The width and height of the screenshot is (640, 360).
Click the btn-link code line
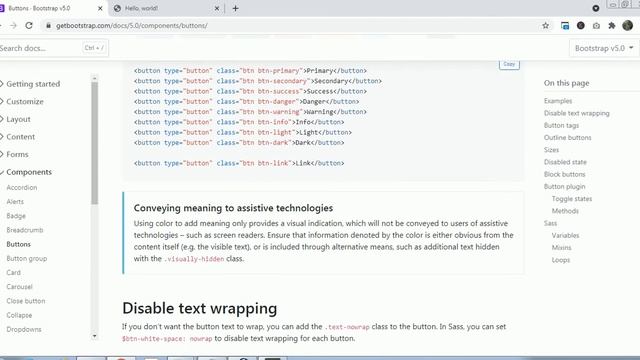click(x=239, y=163)
